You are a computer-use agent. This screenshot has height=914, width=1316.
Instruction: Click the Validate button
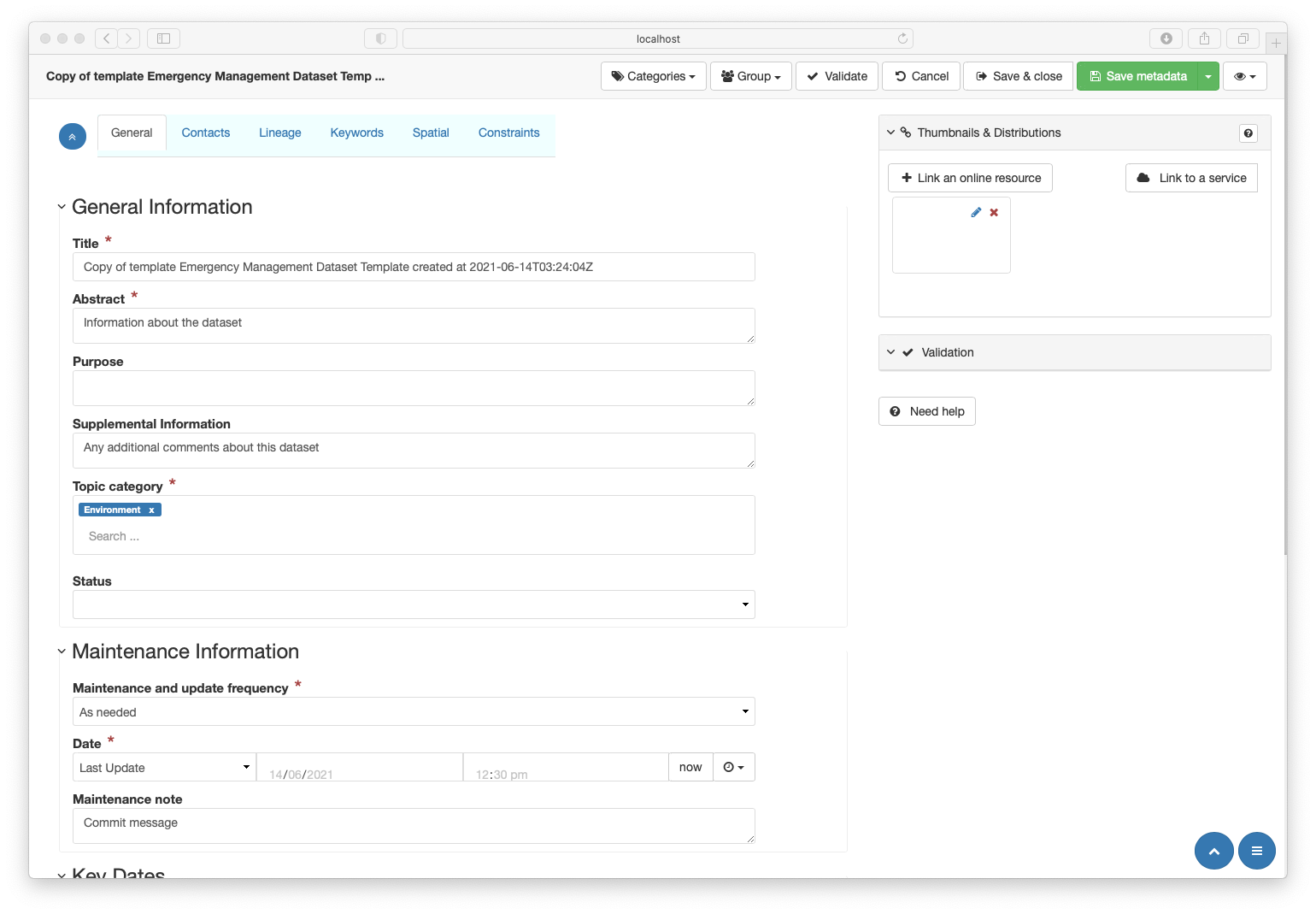tap(837, 76)
